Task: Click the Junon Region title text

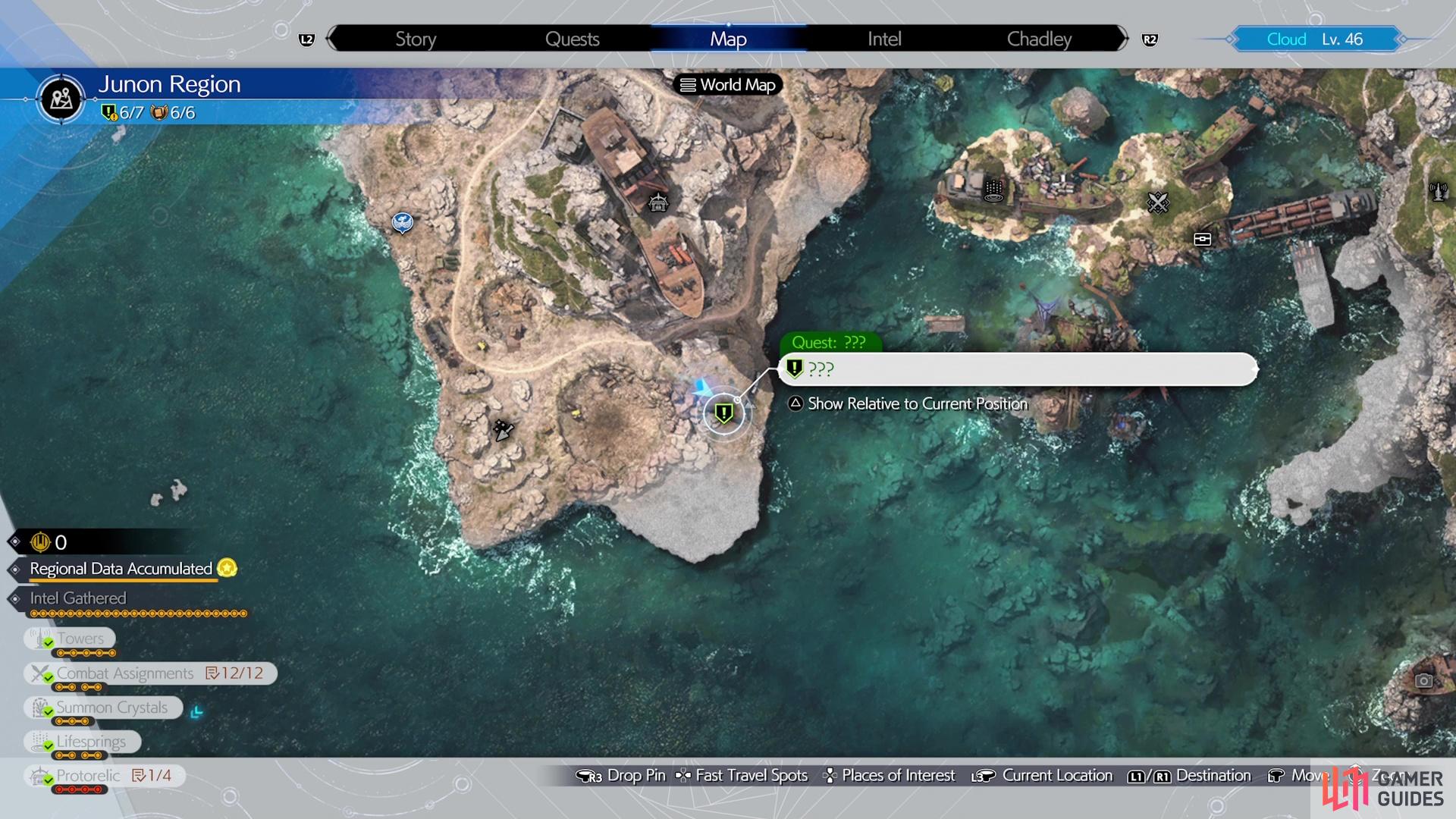Action: tap(169, 84)
